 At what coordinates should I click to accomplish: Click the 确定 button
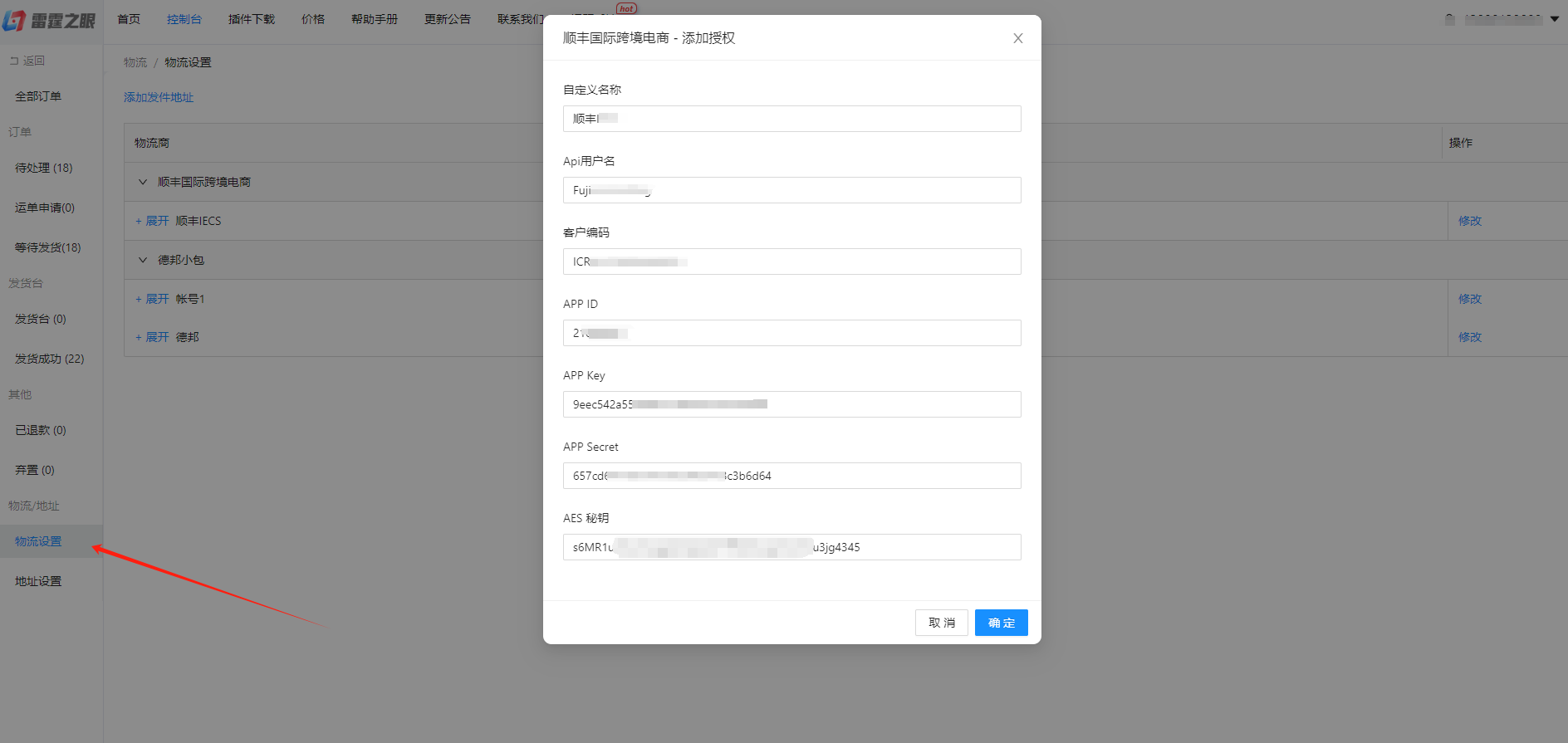point(1002,623)
